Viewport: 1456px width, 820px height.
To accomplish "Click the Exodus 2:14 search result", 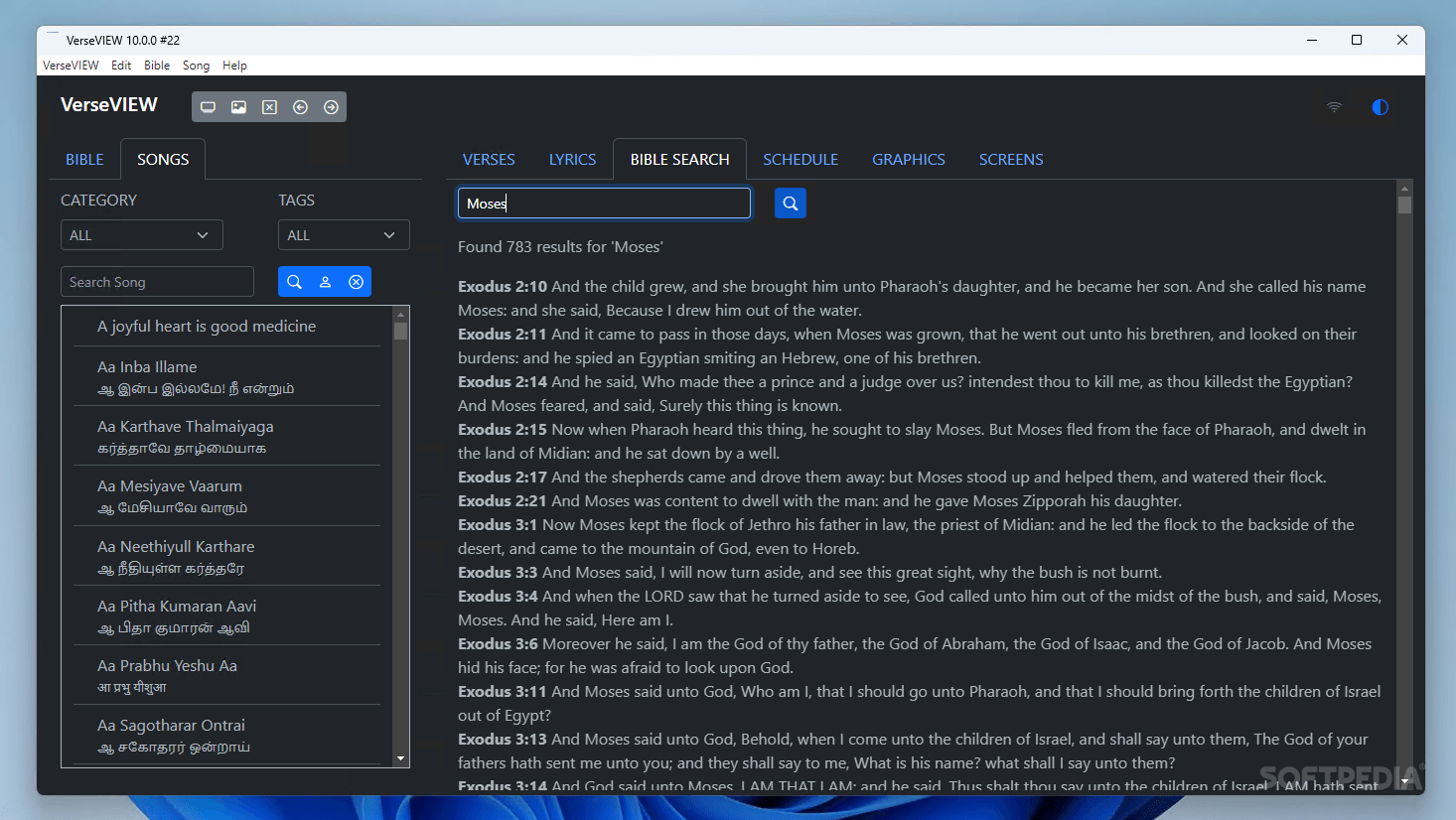I will pyautogui.click(x=905, y=394).
